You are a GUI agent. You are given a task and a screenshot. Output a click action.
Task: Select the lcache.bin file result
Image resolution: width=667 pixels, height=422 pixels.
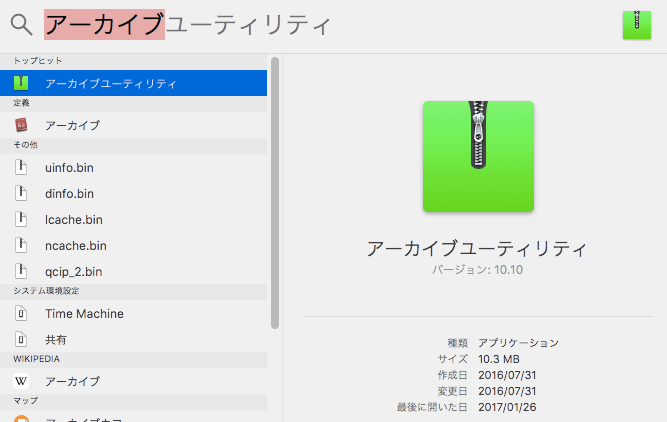tap(134, 220)
